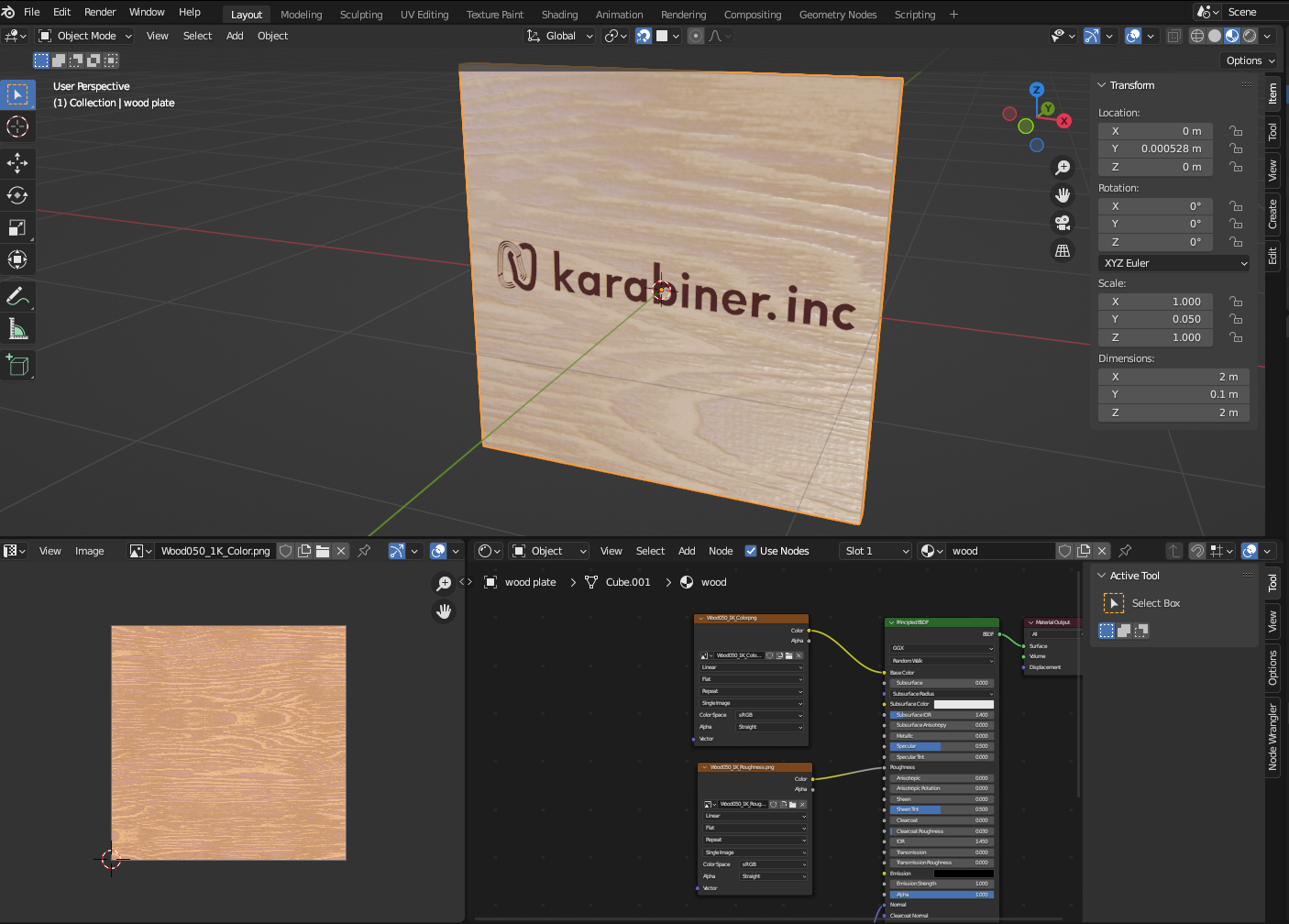1289x924 pixels.
Task: Switch to rendered shading mode
Action: [1250, 36]
